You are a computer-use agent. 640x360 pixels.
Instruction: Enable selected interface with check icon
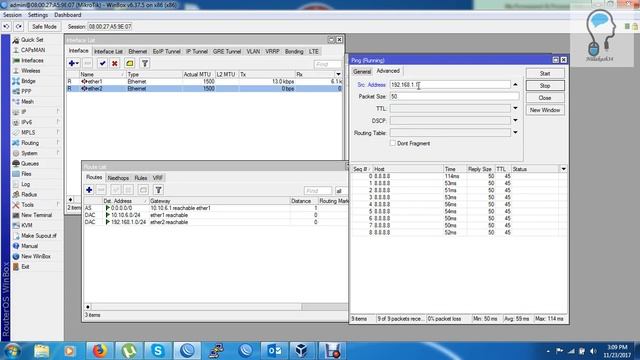pos(102,63)
